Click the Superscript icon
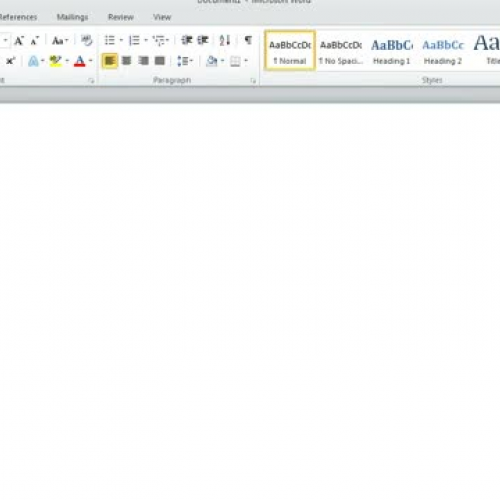 tap(10, 61)
